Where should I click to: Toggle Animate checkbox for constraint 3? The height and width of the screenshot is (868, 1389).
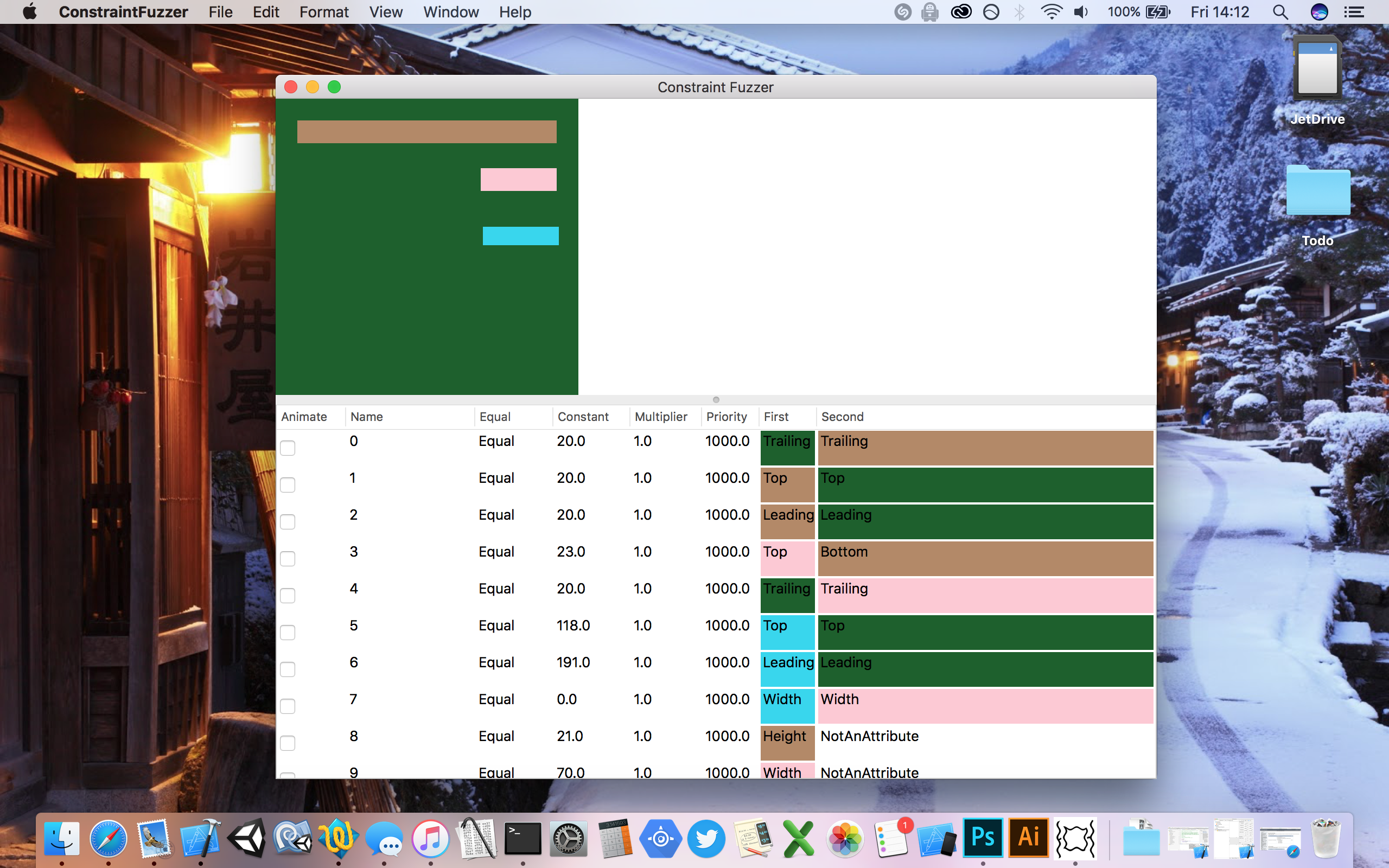pos(288,559)
